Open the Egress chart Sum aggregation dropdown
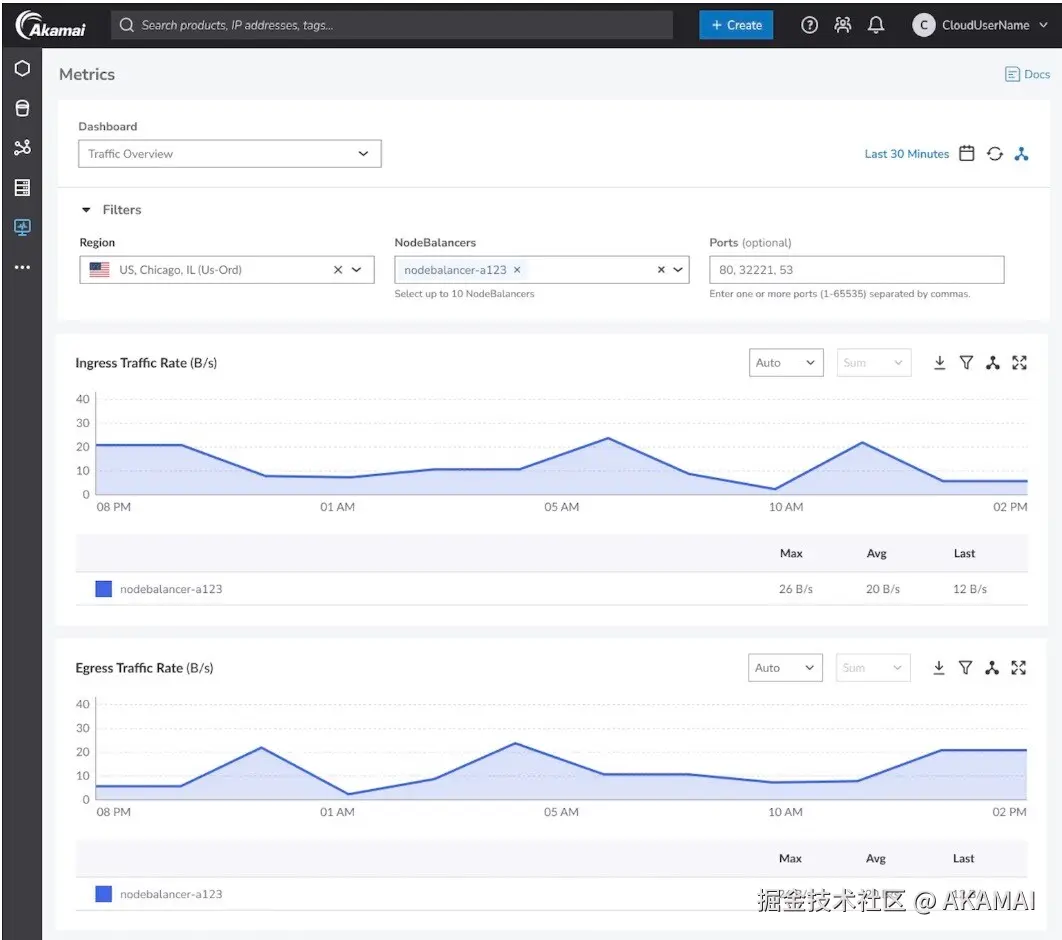Viewport: 1062px width, 940px height. (873, 668)
